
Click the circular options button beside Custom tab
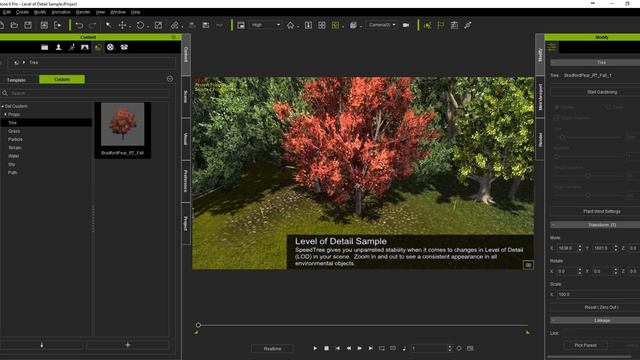(x=170, y=79)
